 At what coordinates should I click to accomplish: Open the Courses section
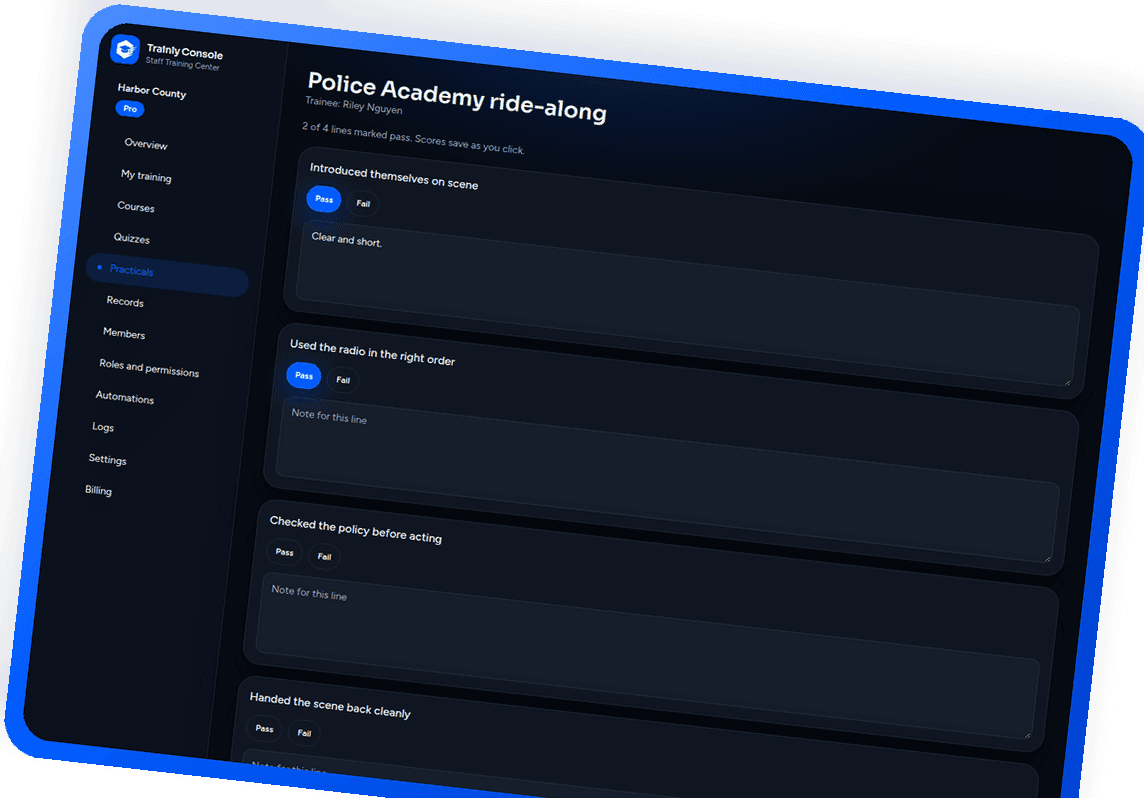[136, 206]
